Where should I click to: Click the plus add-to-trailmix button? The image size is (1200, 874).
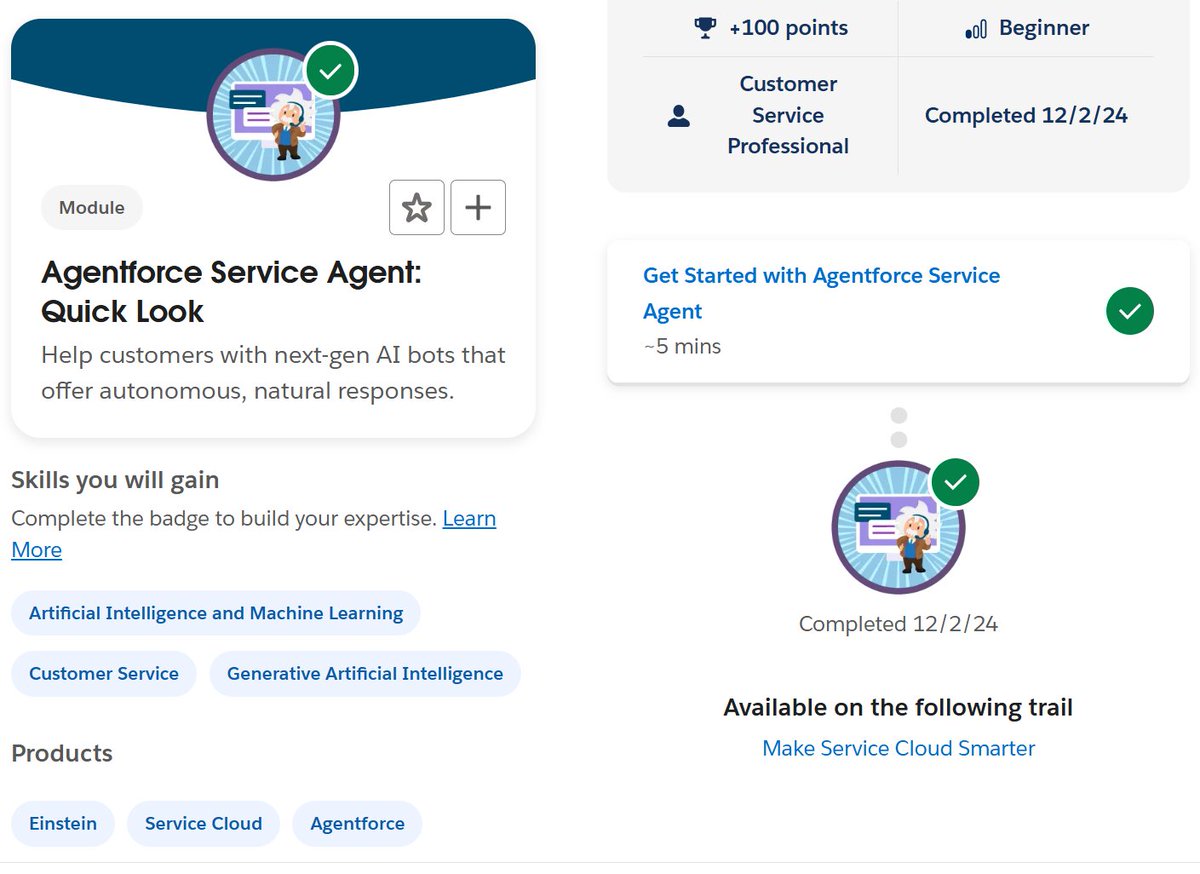478,208
